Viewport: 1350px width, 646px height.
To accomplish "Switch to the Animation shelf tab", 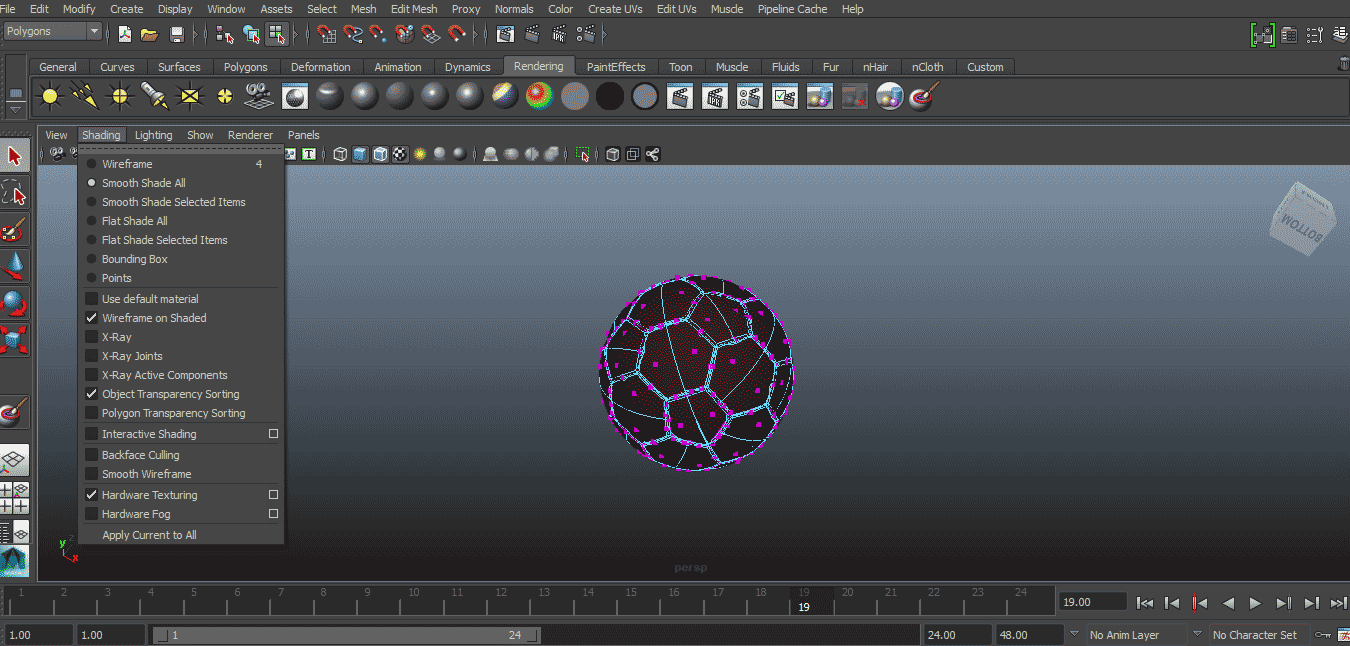I will point(397,67).
